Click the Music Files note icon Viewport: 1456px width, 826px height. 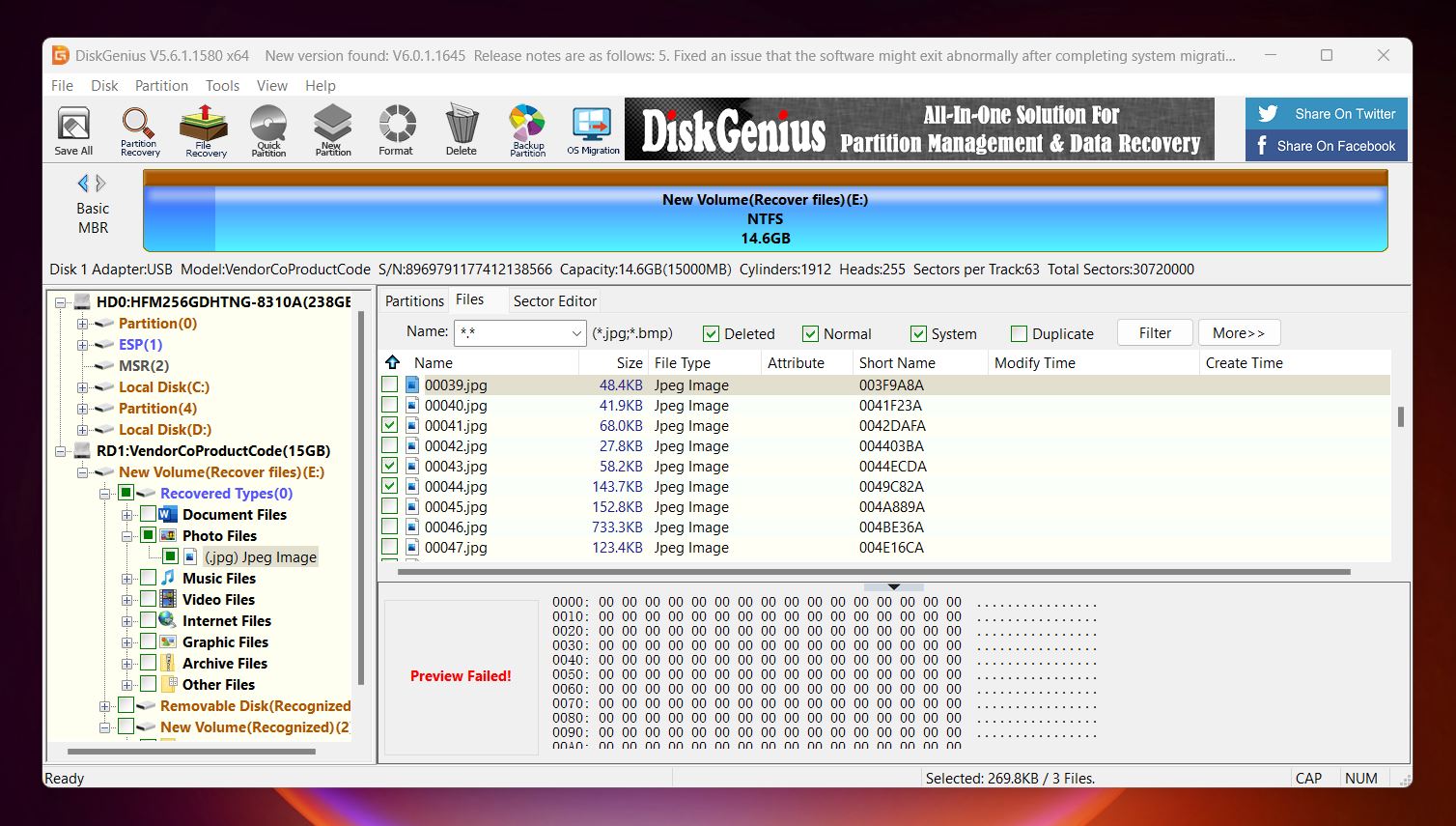click(x=168, y=578)
